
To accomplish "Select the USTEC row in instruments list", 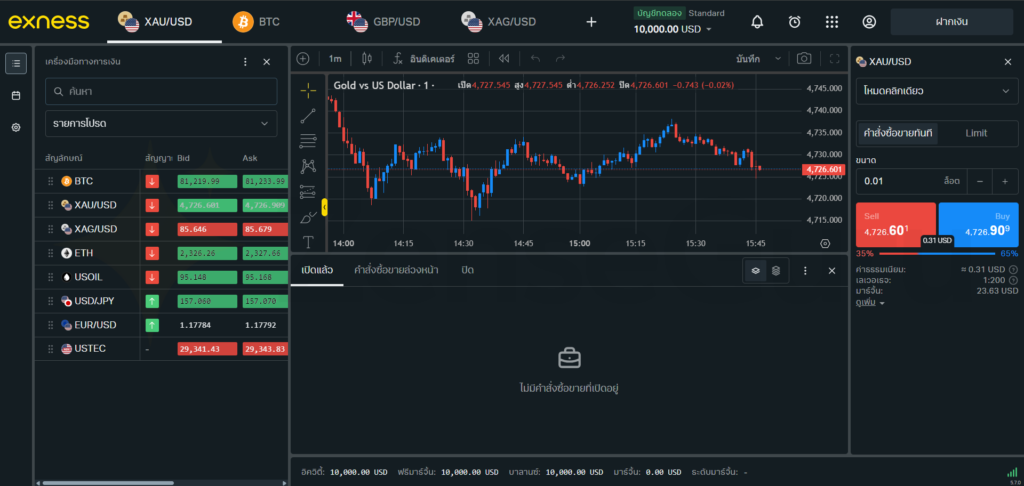I will [161, 349].
